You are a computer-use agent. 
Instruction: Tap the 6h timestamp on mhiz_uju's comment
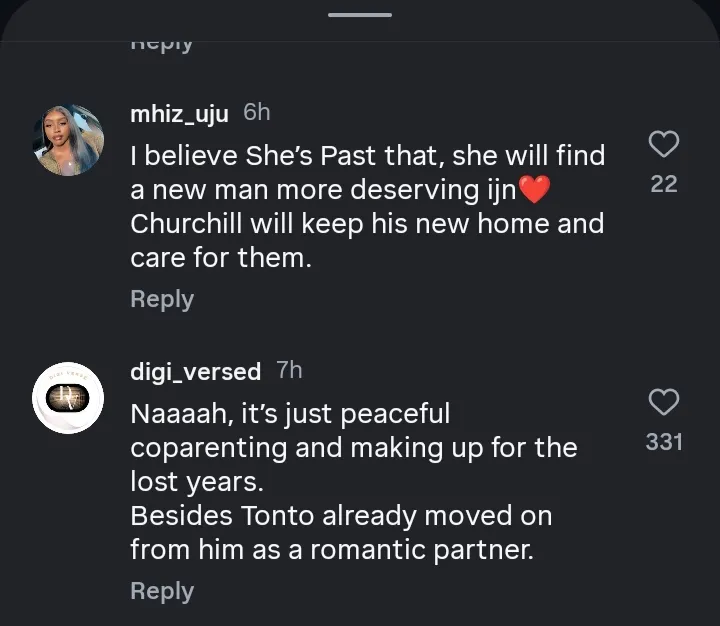pos(257,113)
